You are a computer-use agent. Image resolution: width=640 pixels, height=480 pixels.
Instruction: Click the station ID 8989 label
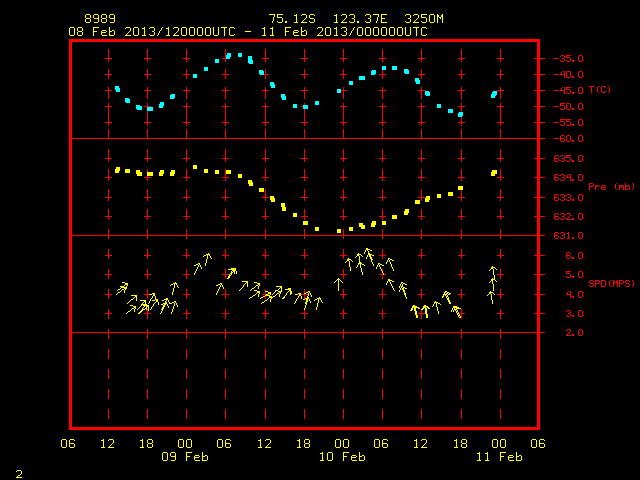[100, 19]
